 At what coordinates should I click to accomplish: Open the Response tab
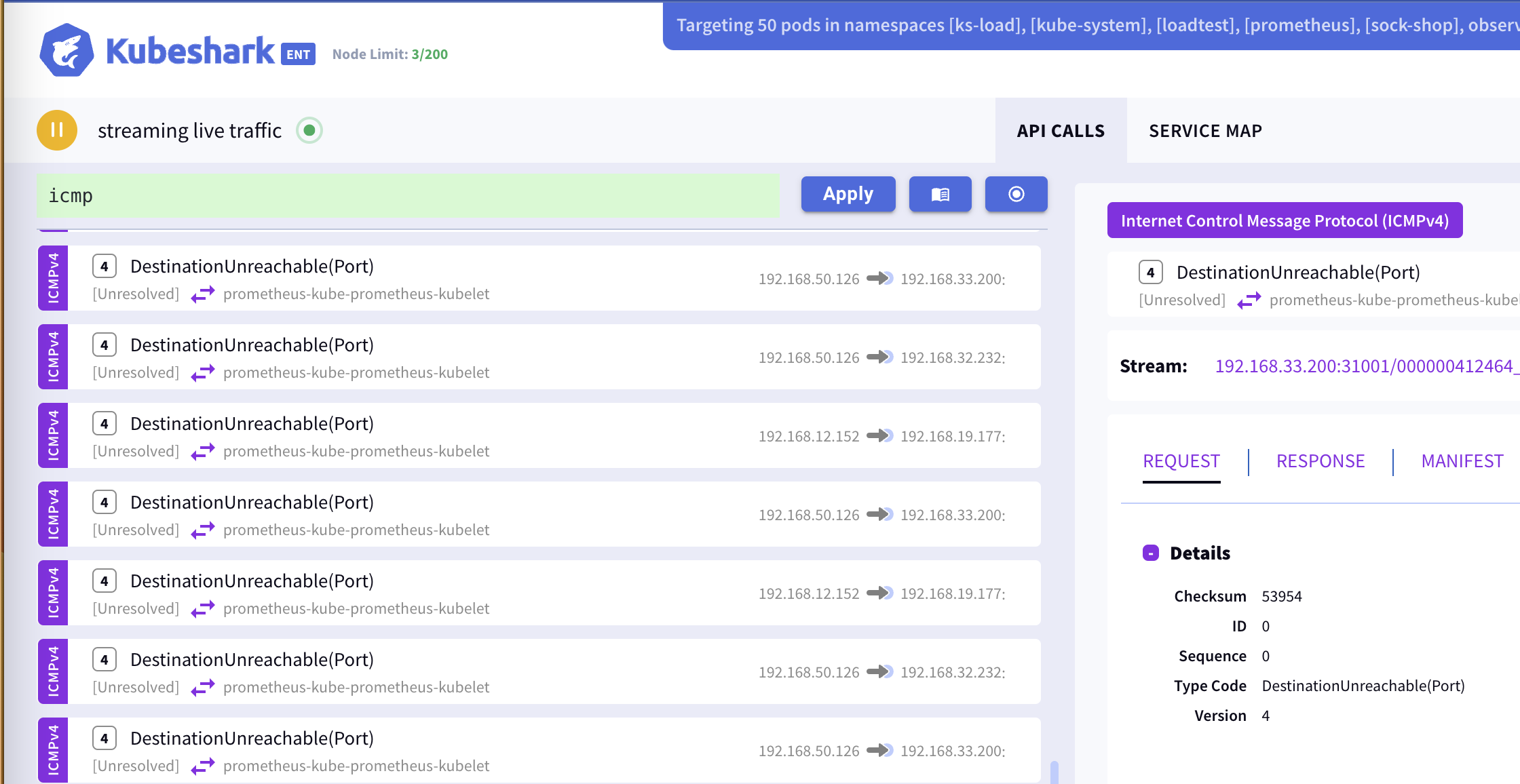[1320, 461]
